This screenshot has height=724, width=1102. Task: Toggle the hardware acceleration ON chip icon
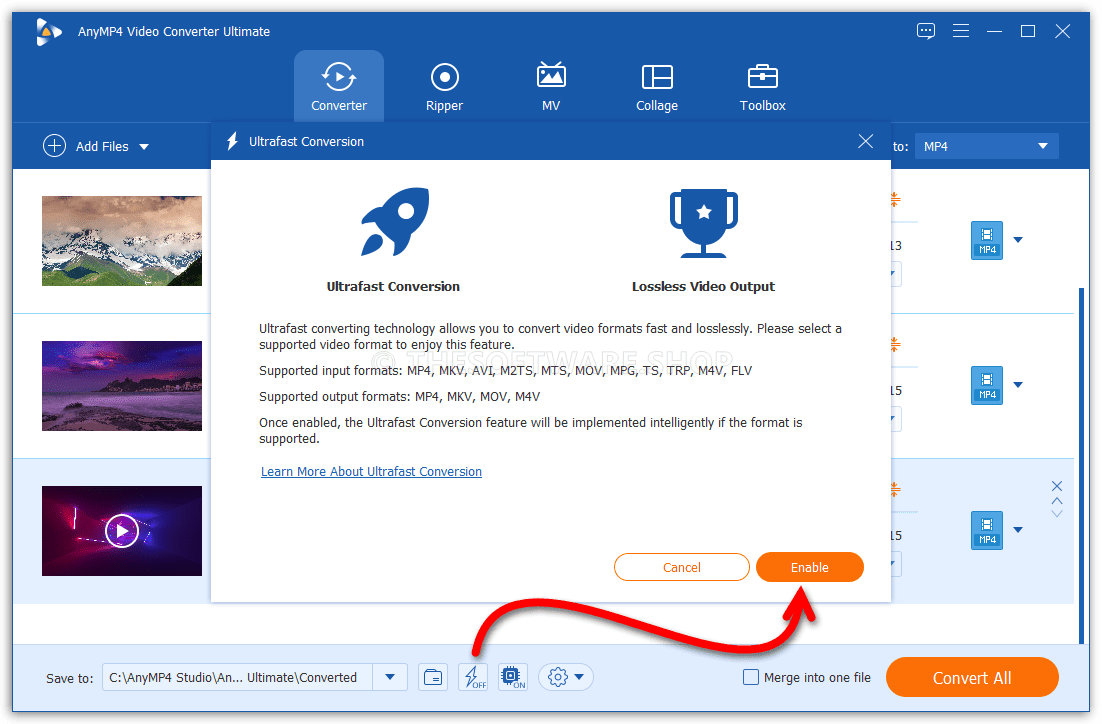pos(512,678)
